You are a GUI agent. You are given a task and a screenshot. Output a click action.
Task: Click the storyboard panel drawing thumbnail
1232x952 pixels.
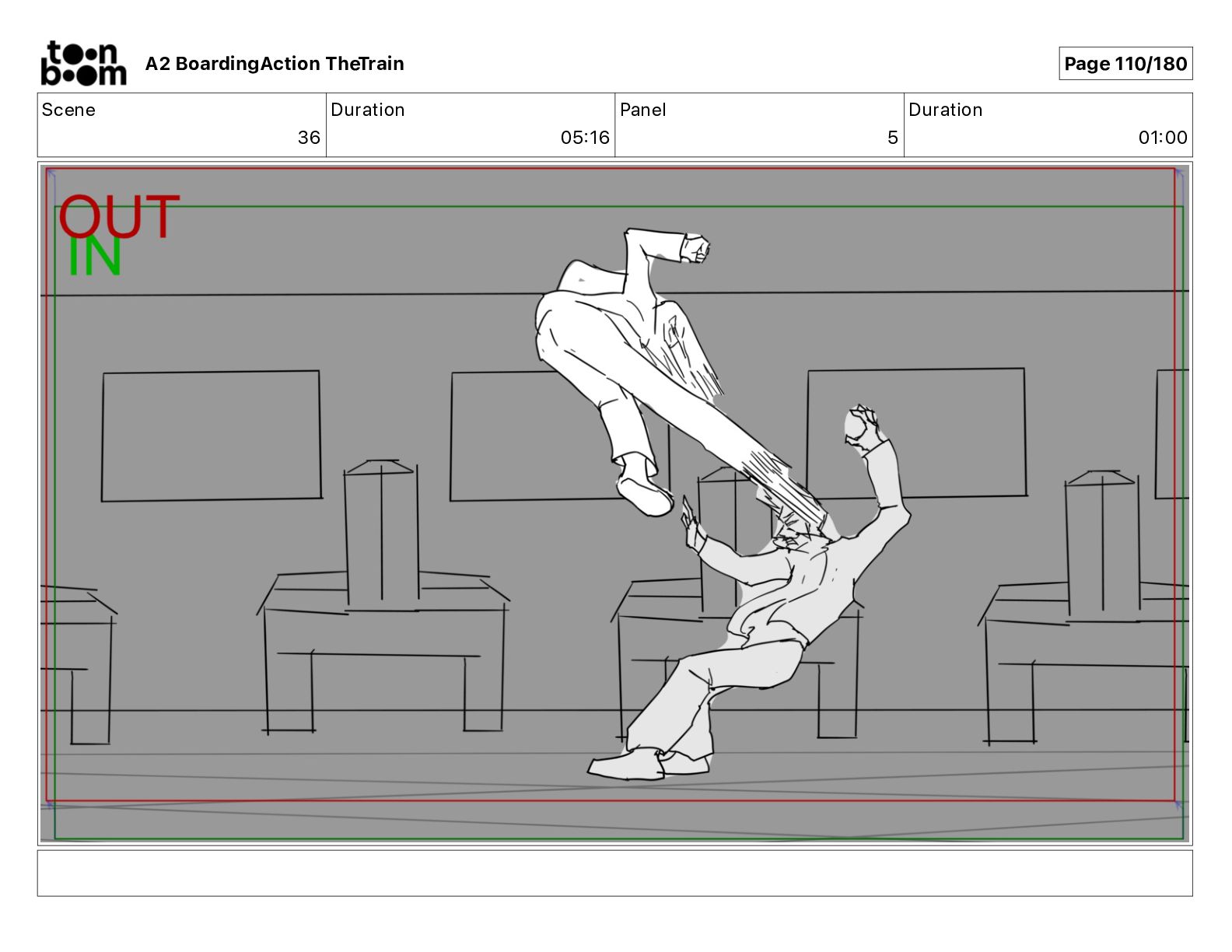click(615, 504)
